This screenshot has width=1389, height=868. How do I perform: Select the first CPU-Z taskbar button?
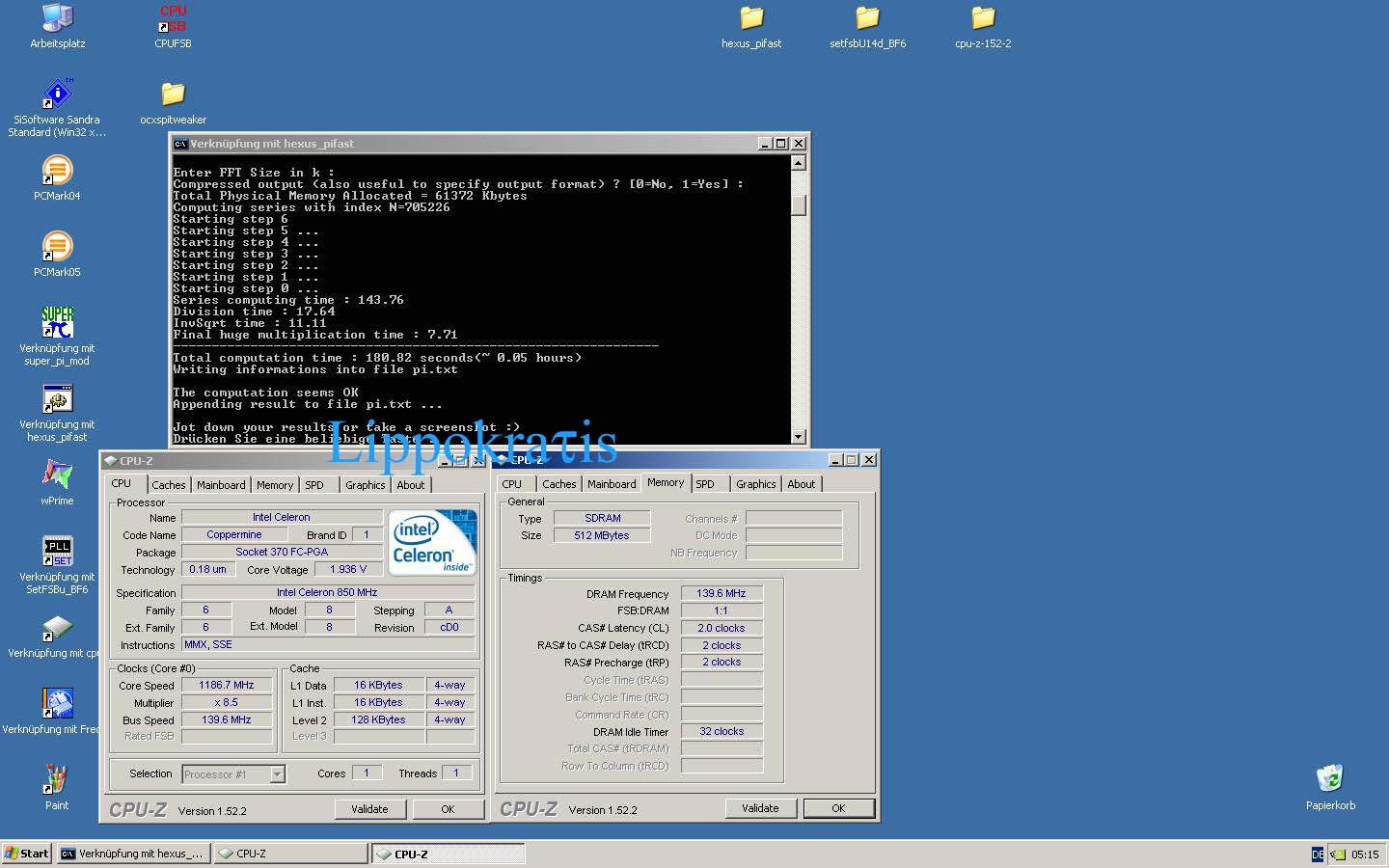(290, 854)
